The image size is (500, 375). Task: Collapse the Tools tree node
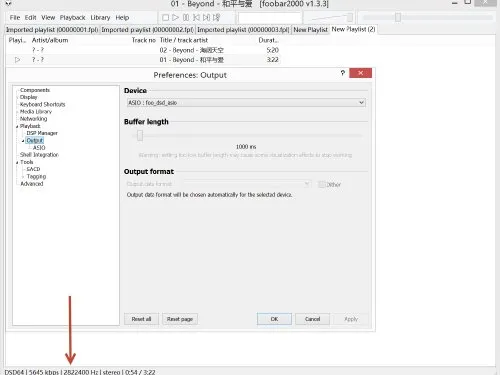tap(17, 163)
